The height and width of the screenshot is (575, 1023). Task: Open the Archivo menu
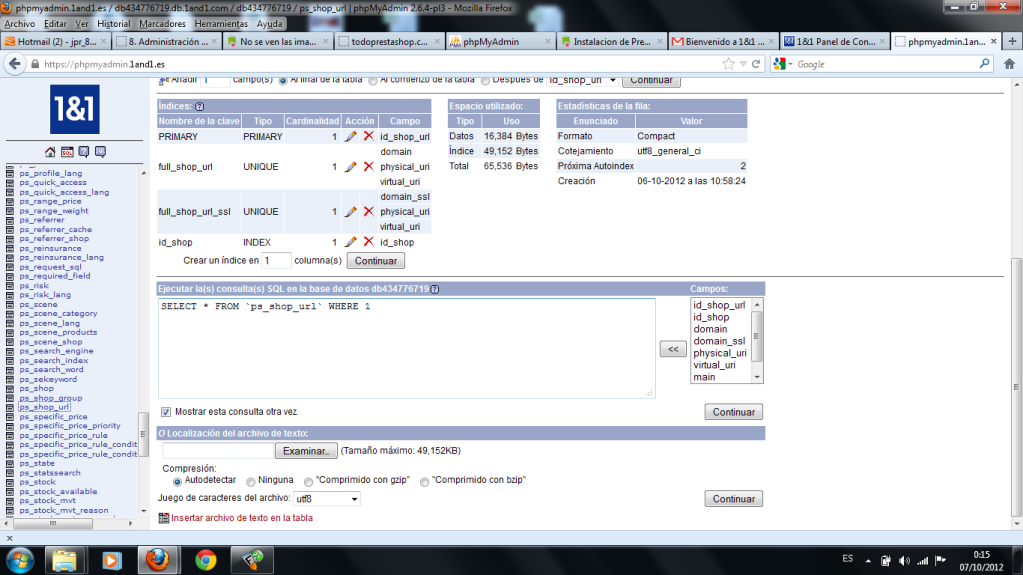pos(20,23)
